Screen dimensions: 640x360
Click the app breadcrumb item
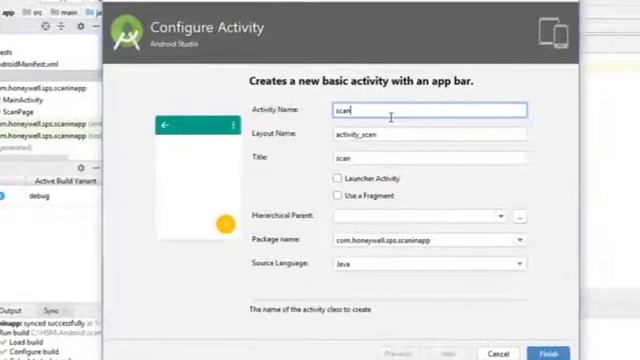[x=8, y=13]
